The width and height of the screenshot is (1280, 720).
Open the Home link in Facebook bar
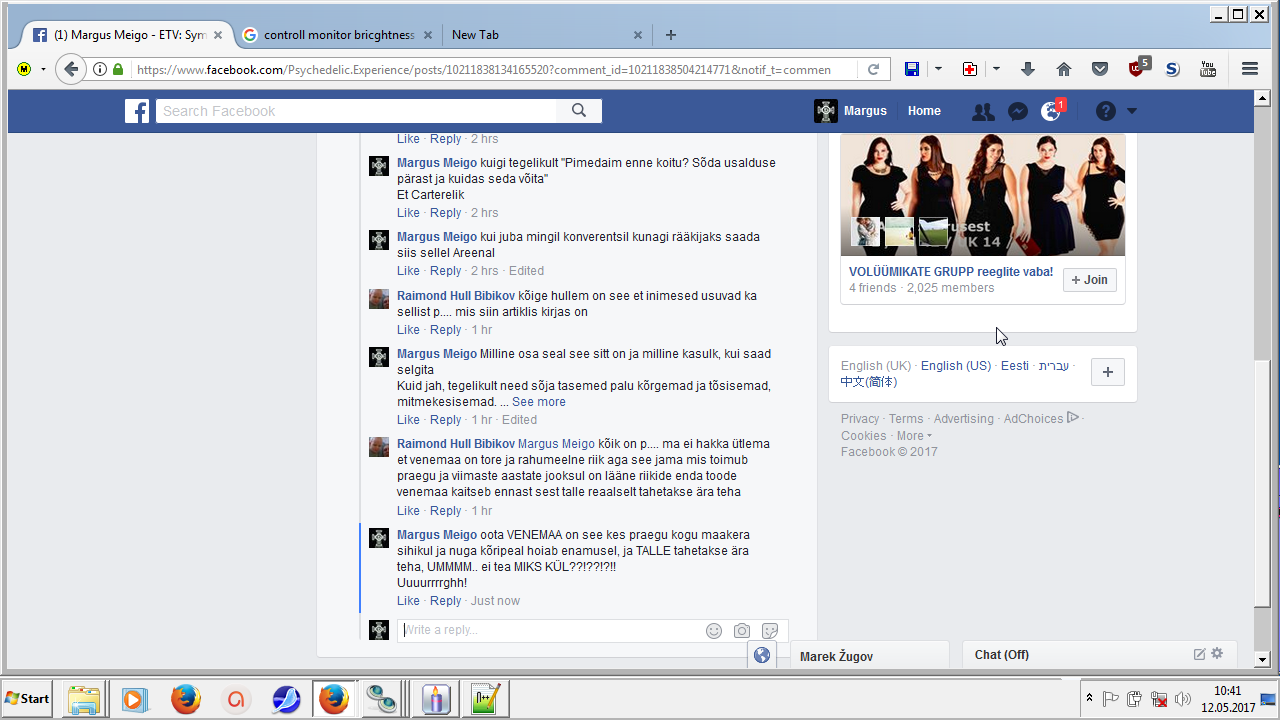coord(924,111)
